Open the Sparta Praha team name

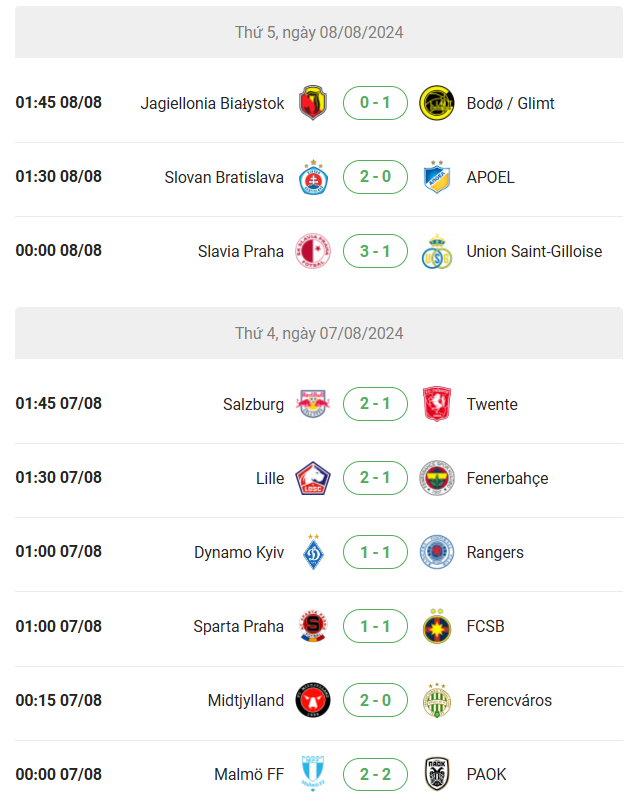click(238, 626)
